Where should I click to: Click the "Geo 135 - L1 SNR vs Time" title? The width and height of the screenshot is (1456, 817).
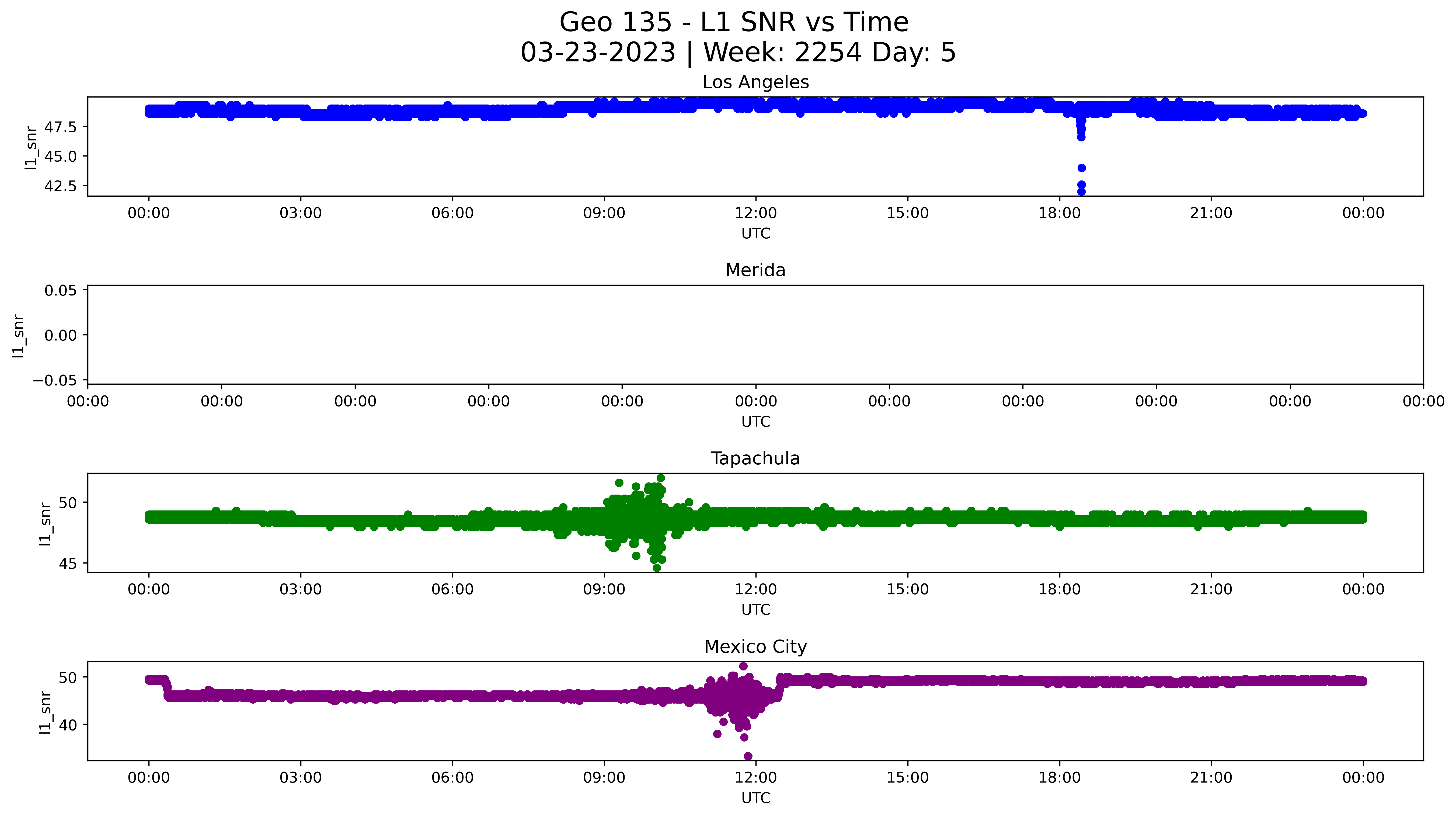pyautogui.click(x=734, y=23)
